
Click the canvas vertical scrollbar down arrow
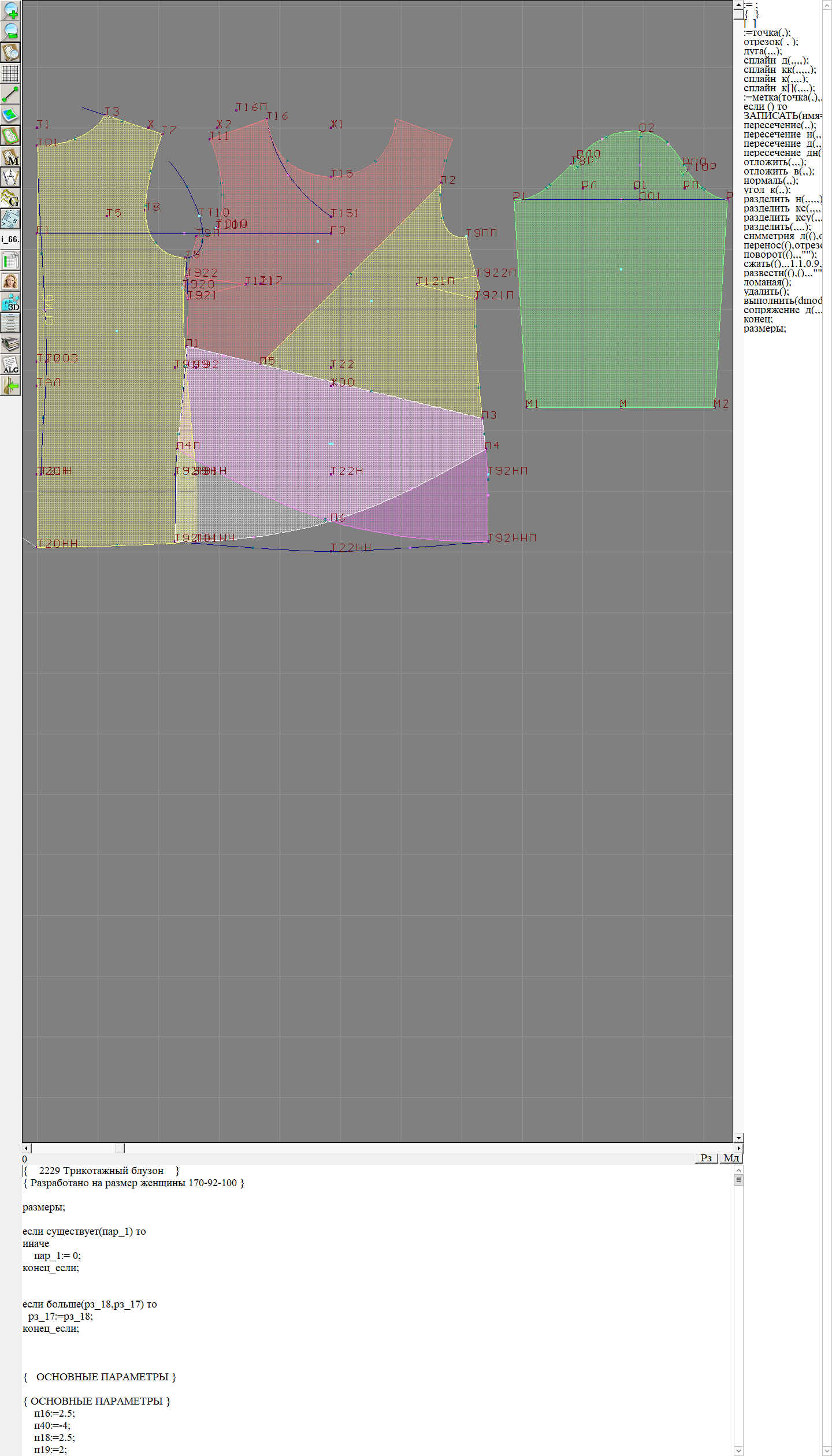coord(738,1138)
